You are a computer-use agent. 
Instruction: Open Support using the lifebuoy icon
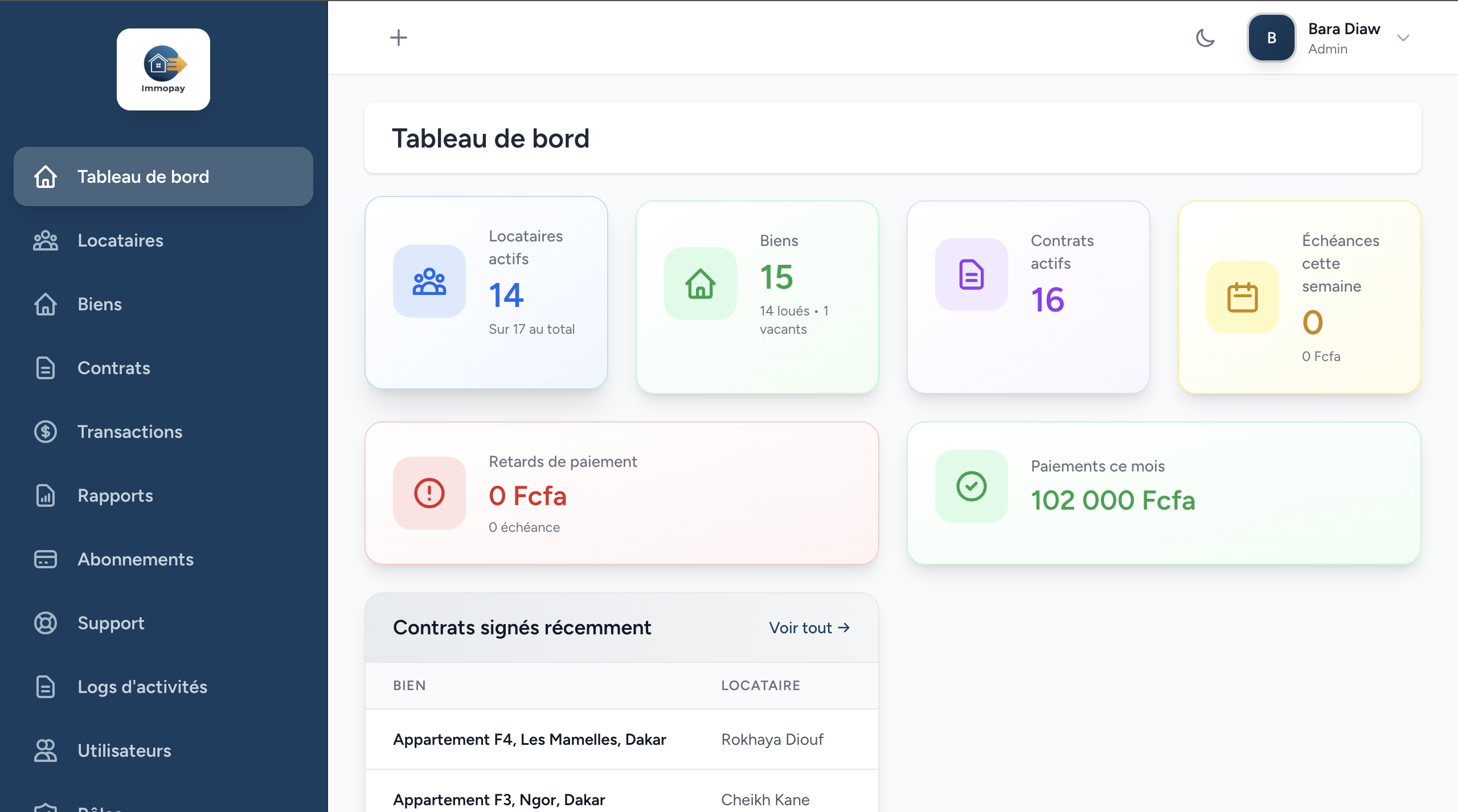coord(45,623)
